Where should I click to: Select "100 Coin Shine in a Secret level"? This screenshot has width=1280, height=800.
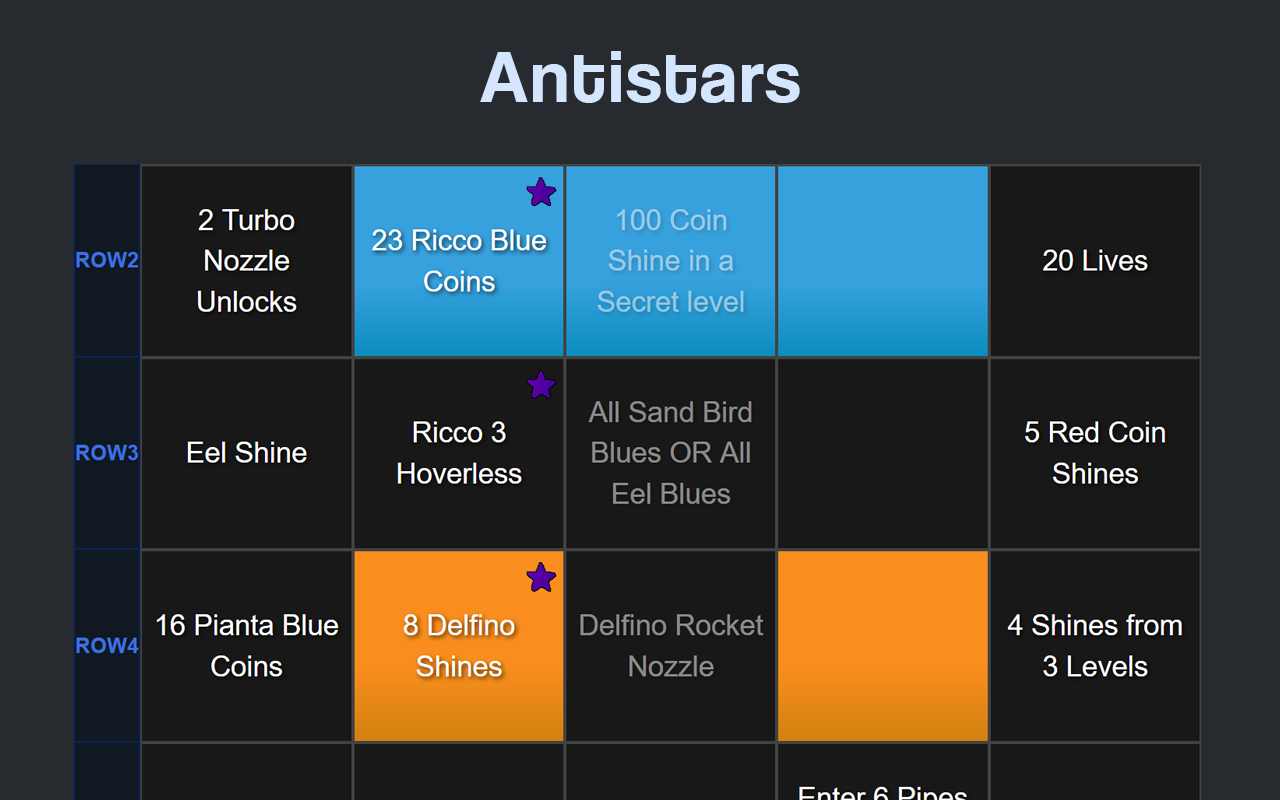670,260
